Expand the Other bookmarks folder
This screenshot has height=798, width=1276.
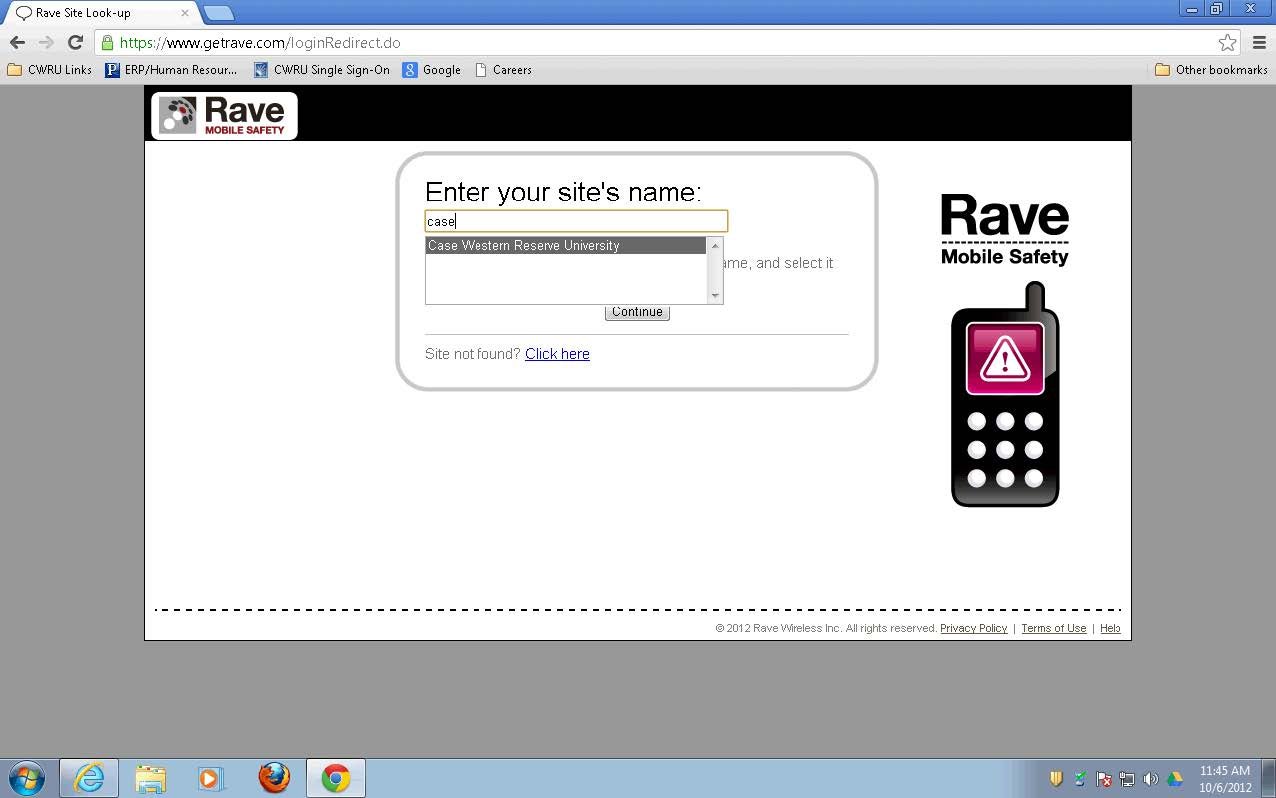click(1211, 70)
